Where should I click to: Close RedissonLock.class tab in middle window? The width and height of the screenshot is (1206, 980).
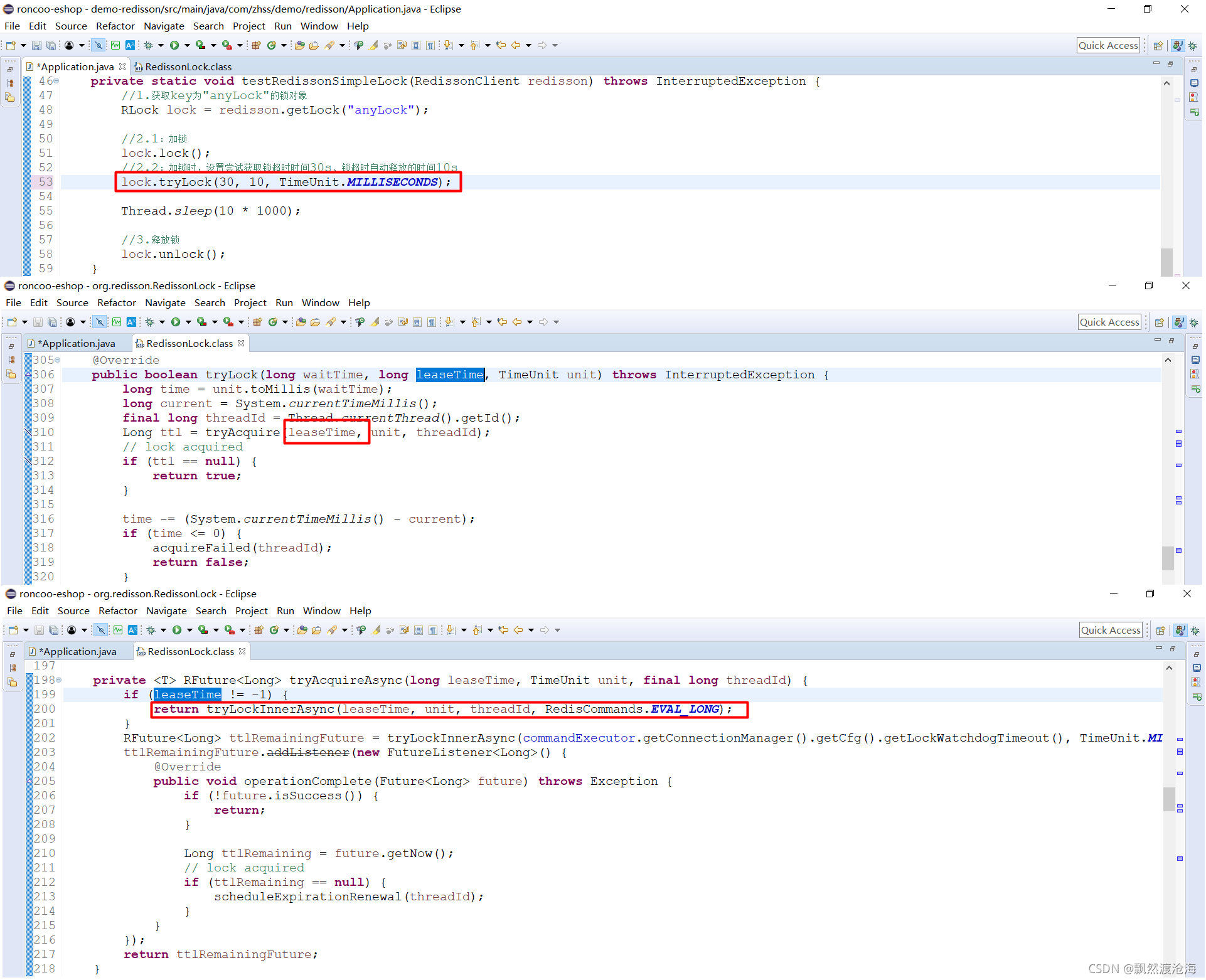[x=241, y=343]
